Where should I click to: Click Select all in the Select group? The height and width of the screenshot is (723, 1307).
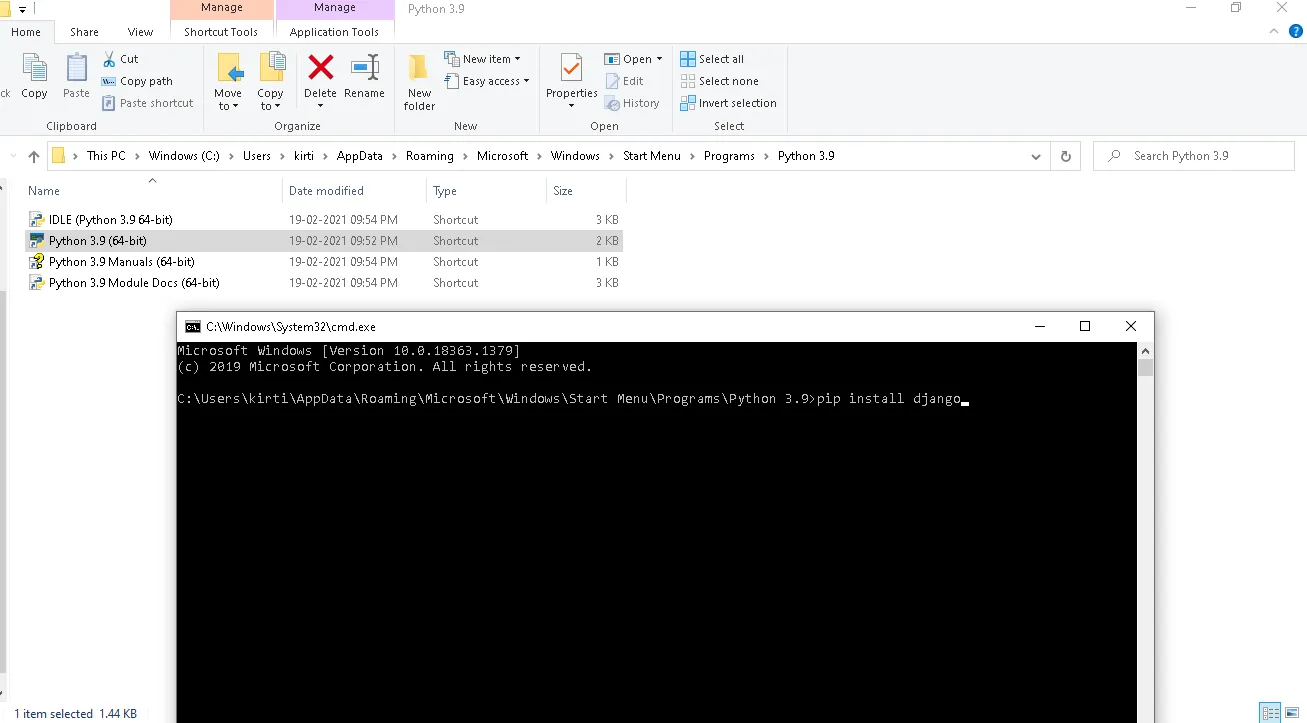click(712, 59)
